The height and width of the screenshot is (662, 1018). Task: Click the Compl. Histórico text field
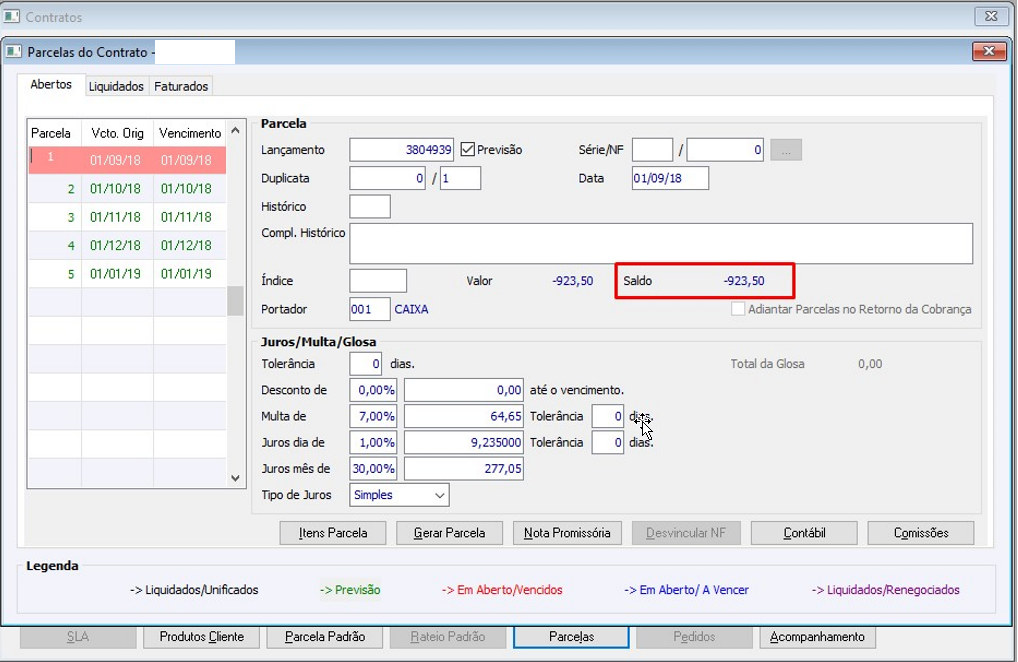point(661,243)
